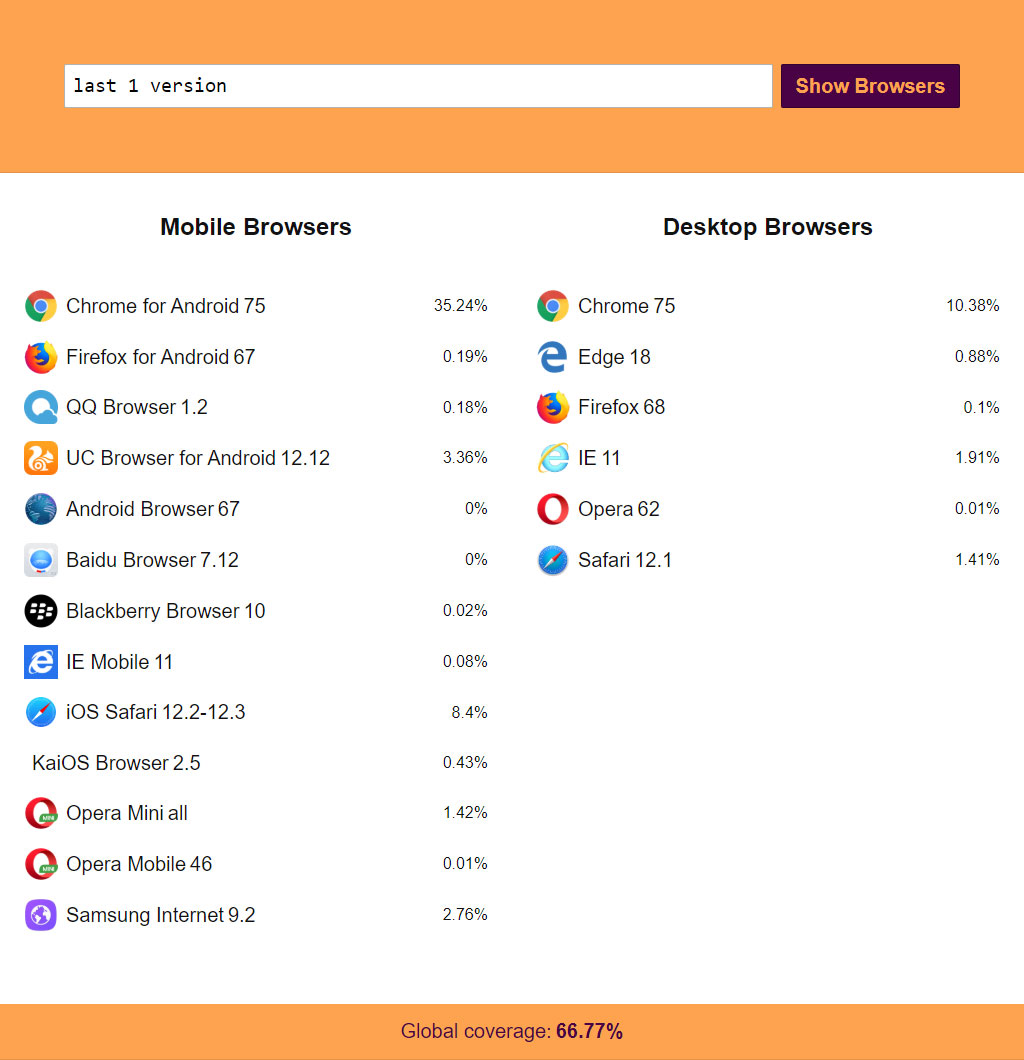Select the Blackberry Browser 10 label
Image resolution: width=1024 pixels, height=1060 pixels.
pyautogui.click(x=166, y=611)
